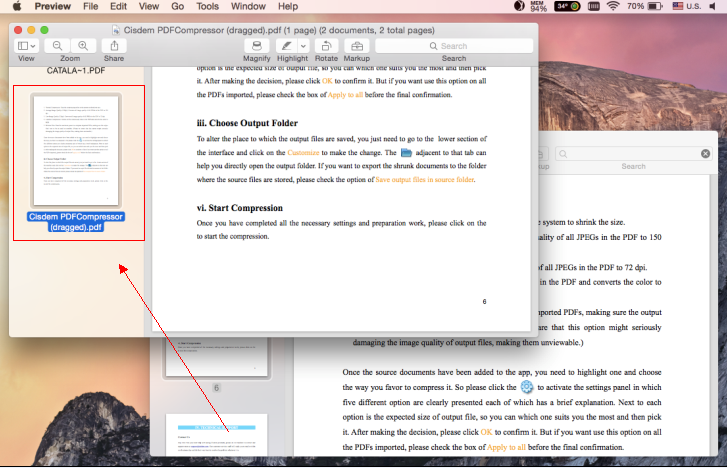Click orange OK text in back window document
Viewport: 727px width, 468px height.
(x=486, y=432)
